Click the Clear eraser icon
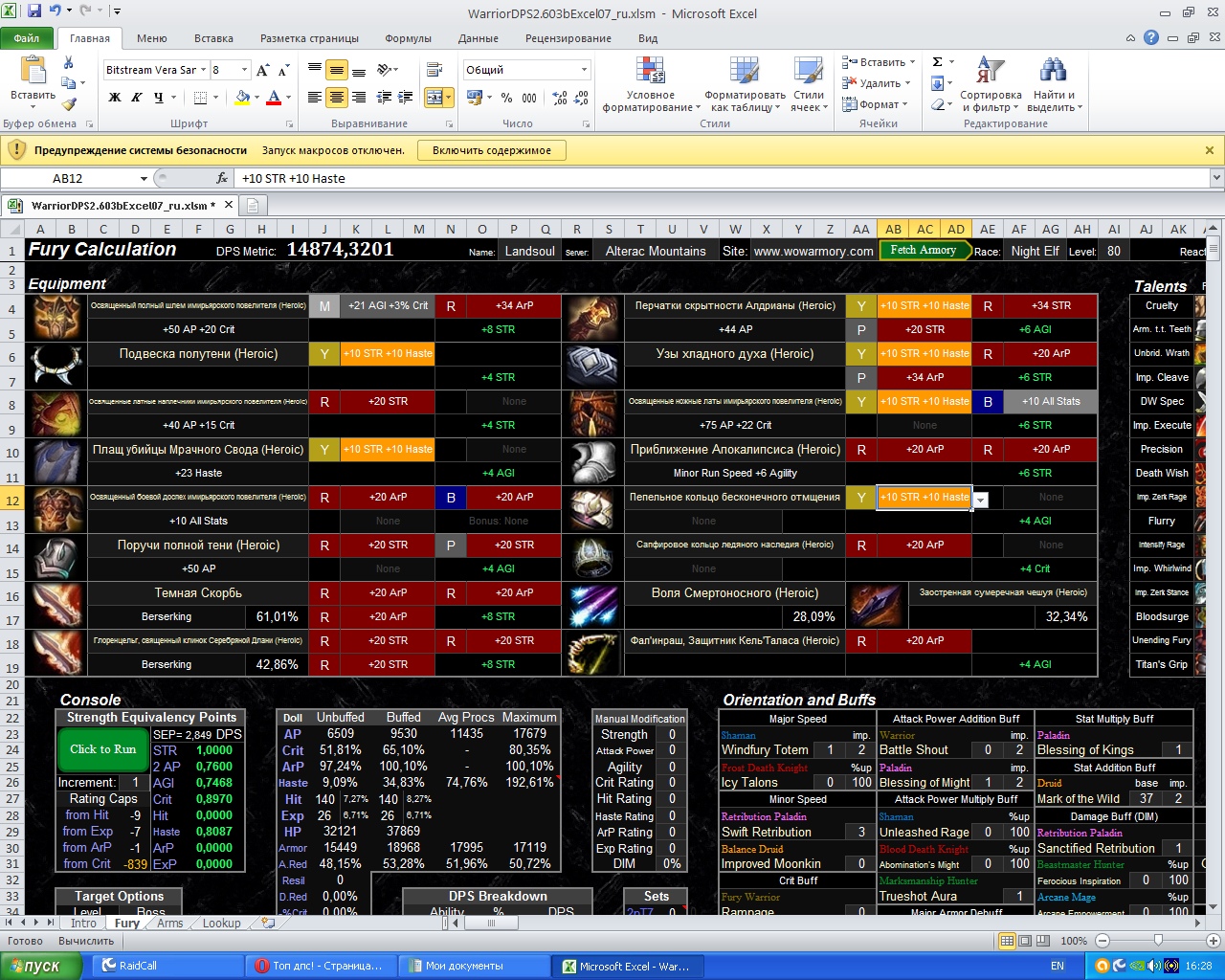This screenshot has height=980, width=1225. [x=938, y=104]
